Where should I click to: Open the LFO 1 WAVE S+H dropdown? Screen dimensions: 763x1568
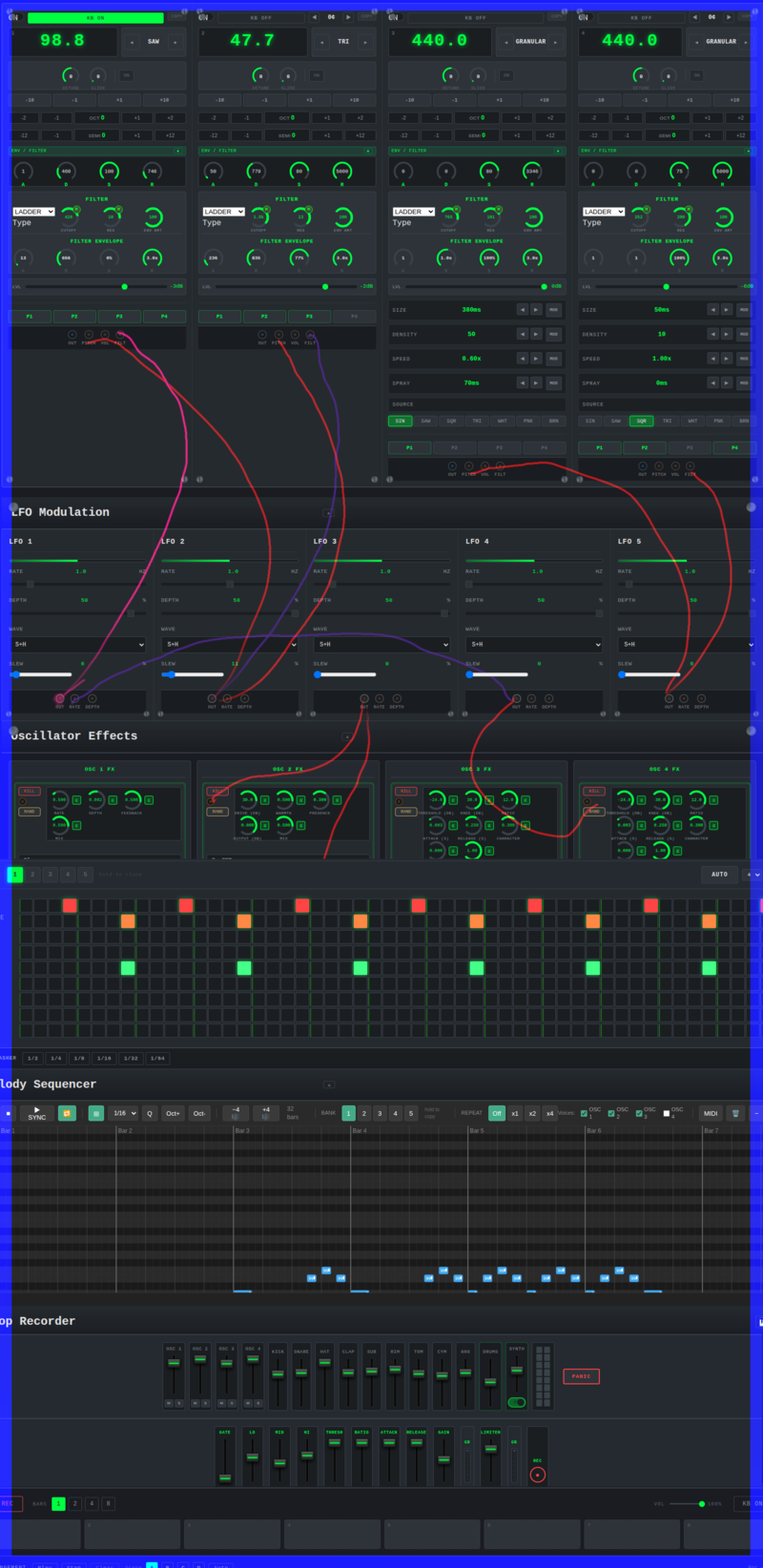(77, 644)
